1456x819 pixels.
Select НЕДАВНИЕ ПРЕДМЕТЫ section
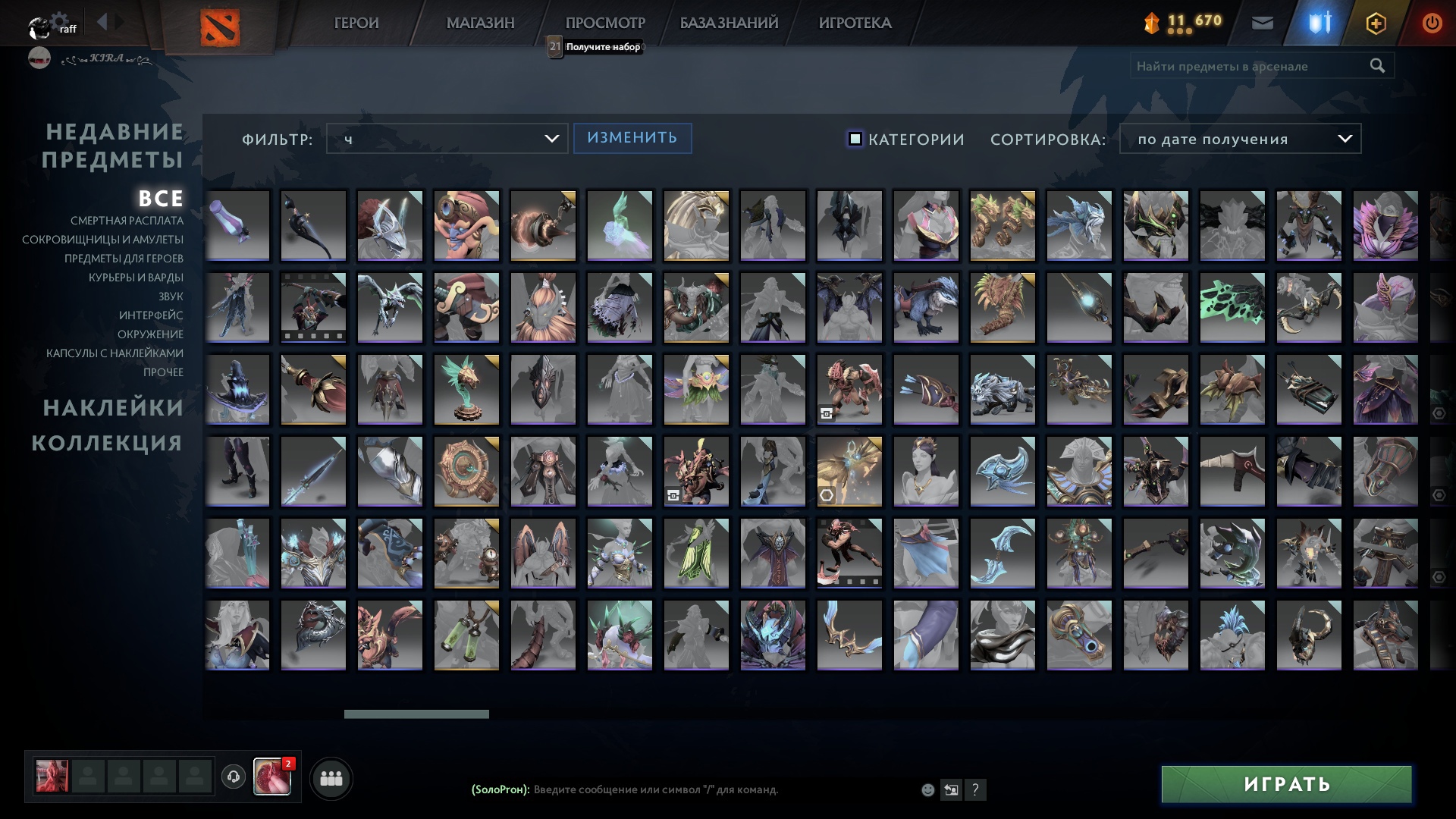coord(113,146)
